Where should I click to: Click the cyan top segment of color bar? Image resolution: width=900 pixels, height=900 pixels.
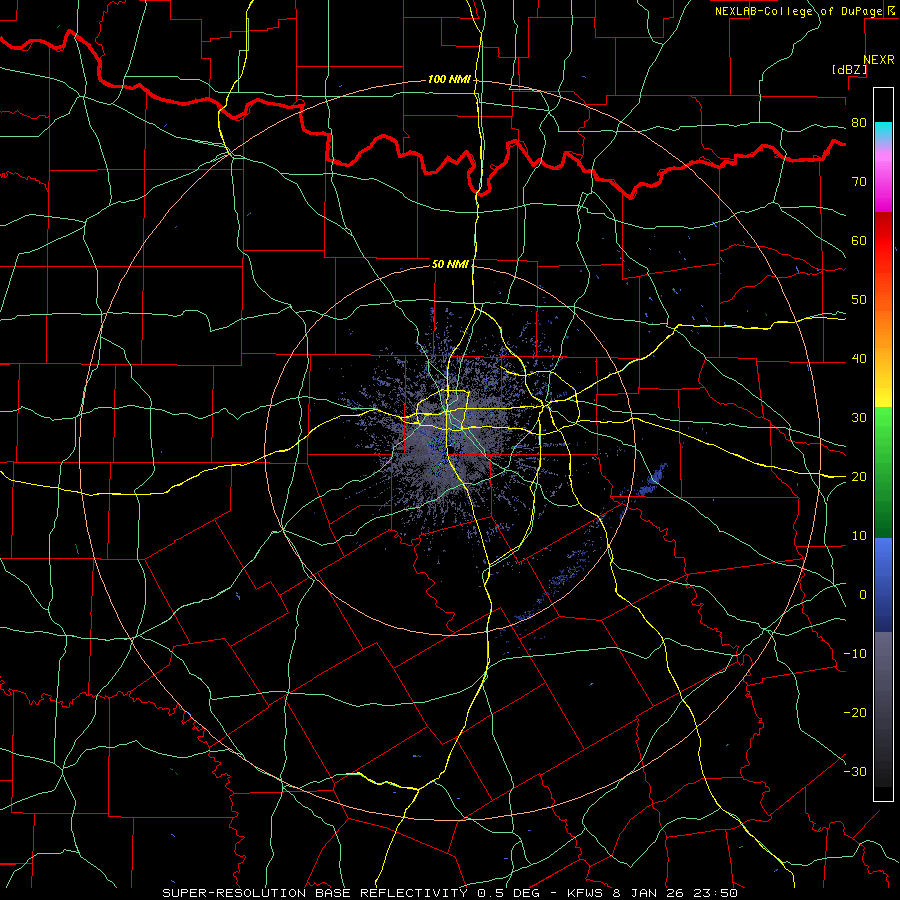click(x=883, y=131)
